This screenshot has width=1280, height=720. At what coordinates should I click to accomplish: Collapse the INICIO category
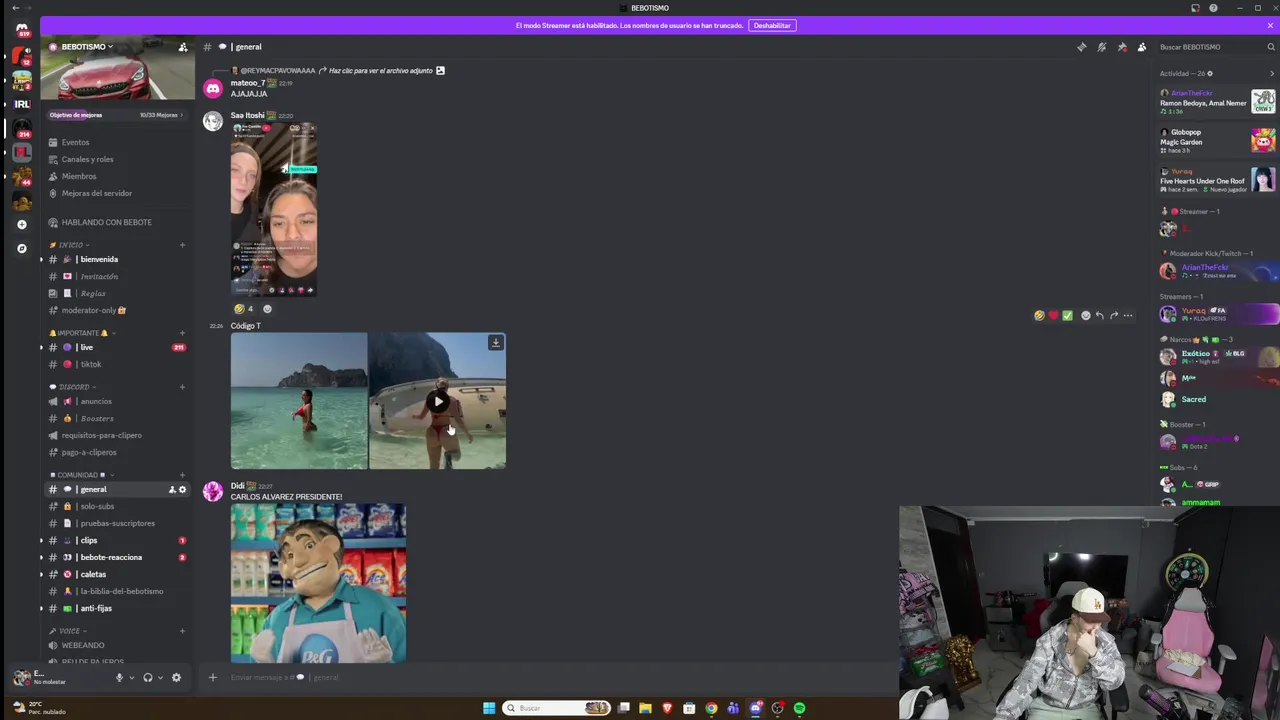[71, 245]
